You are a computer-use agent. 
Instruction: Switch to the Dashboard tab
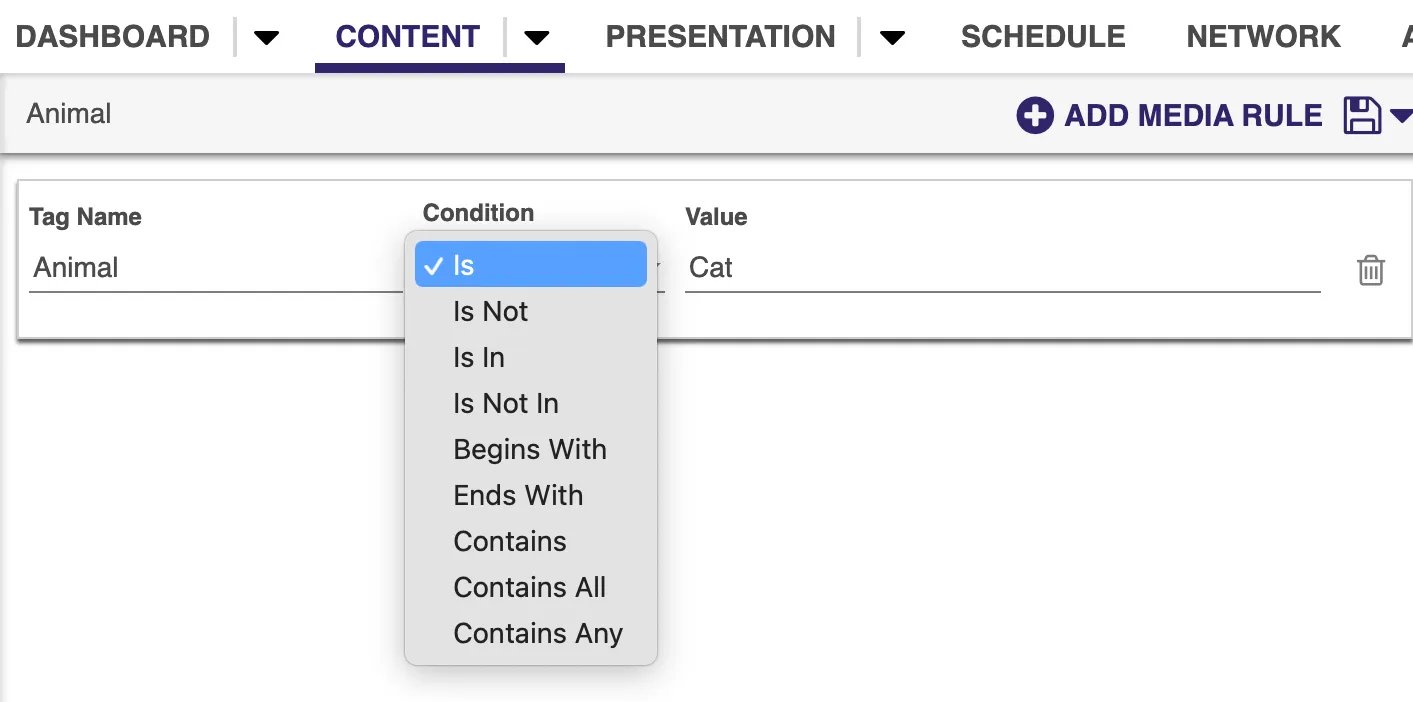tap(113, 37)
